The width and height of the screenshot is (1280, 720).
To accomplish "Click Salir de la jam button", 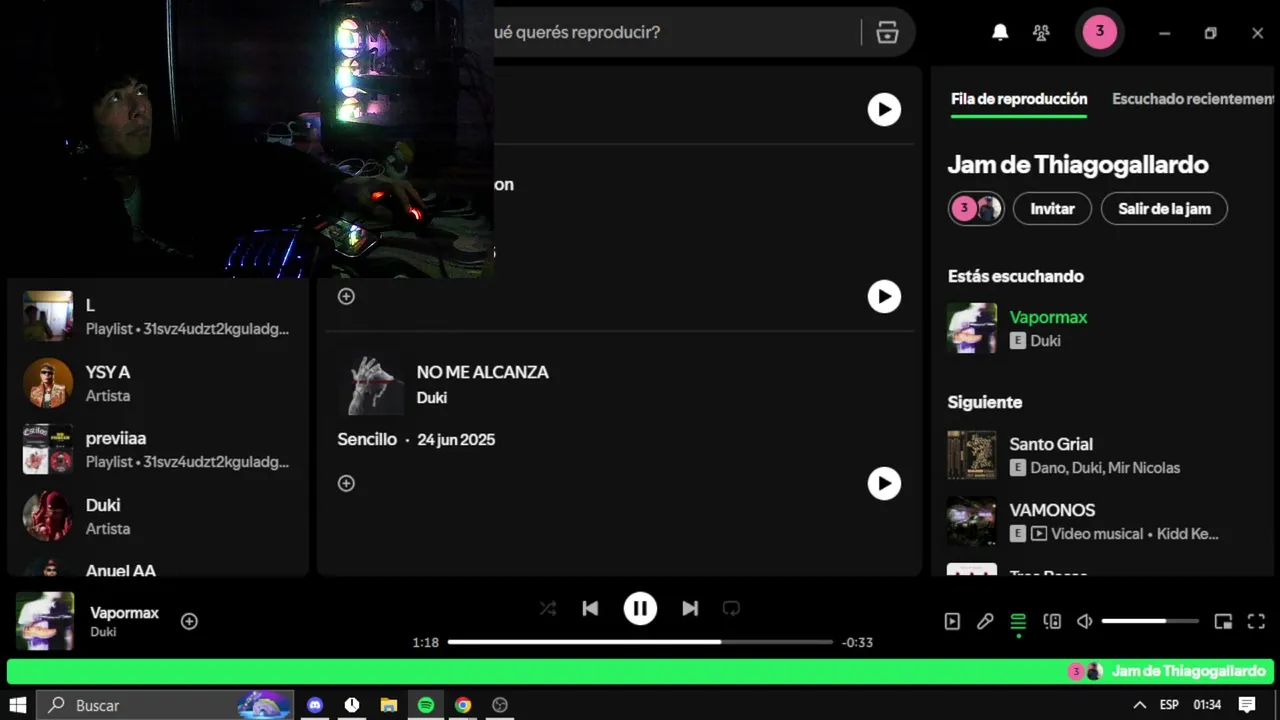I will [1164, 208].
